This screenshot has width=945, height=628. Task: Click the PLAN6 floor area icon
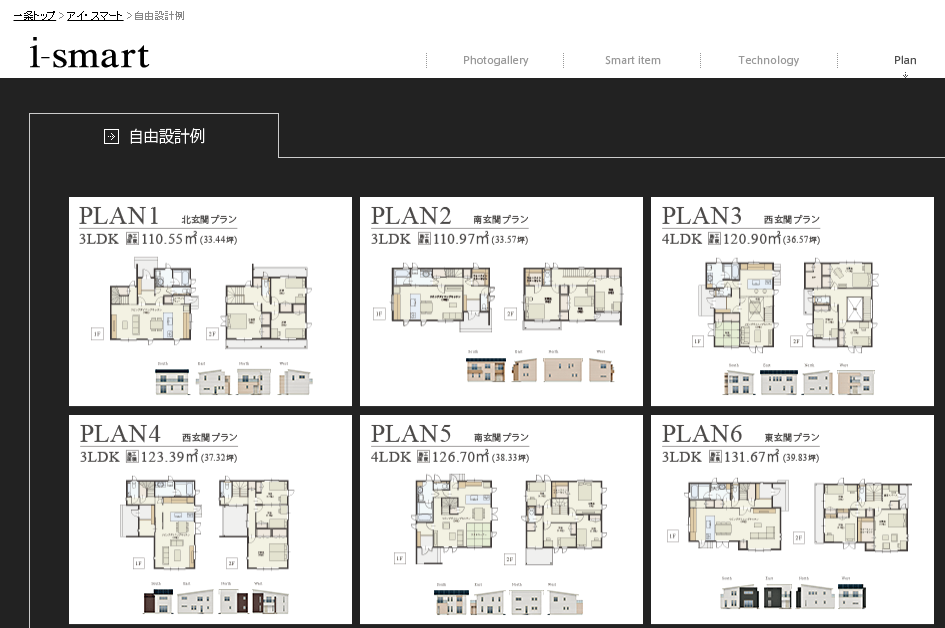point(715,457)
